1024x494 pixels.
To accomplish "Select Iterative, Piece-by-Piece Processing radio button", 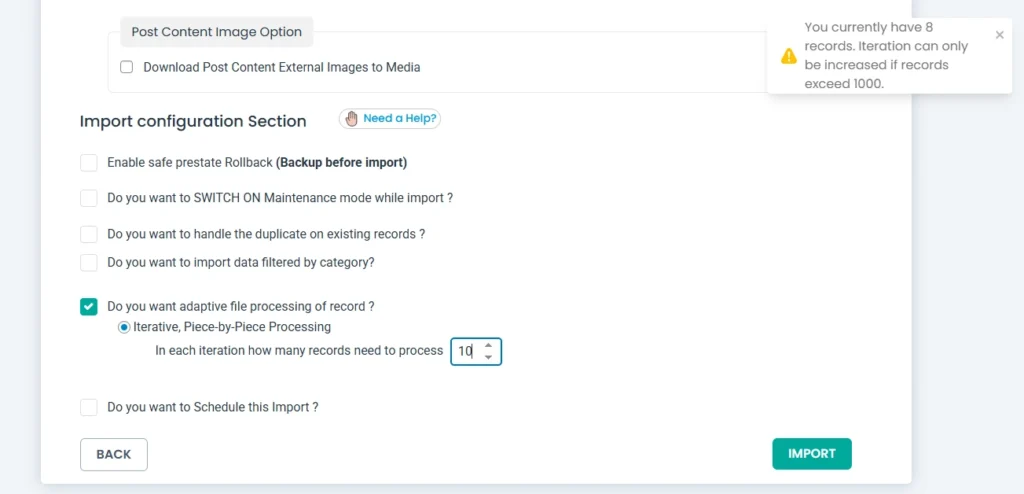I will point(125,327).
